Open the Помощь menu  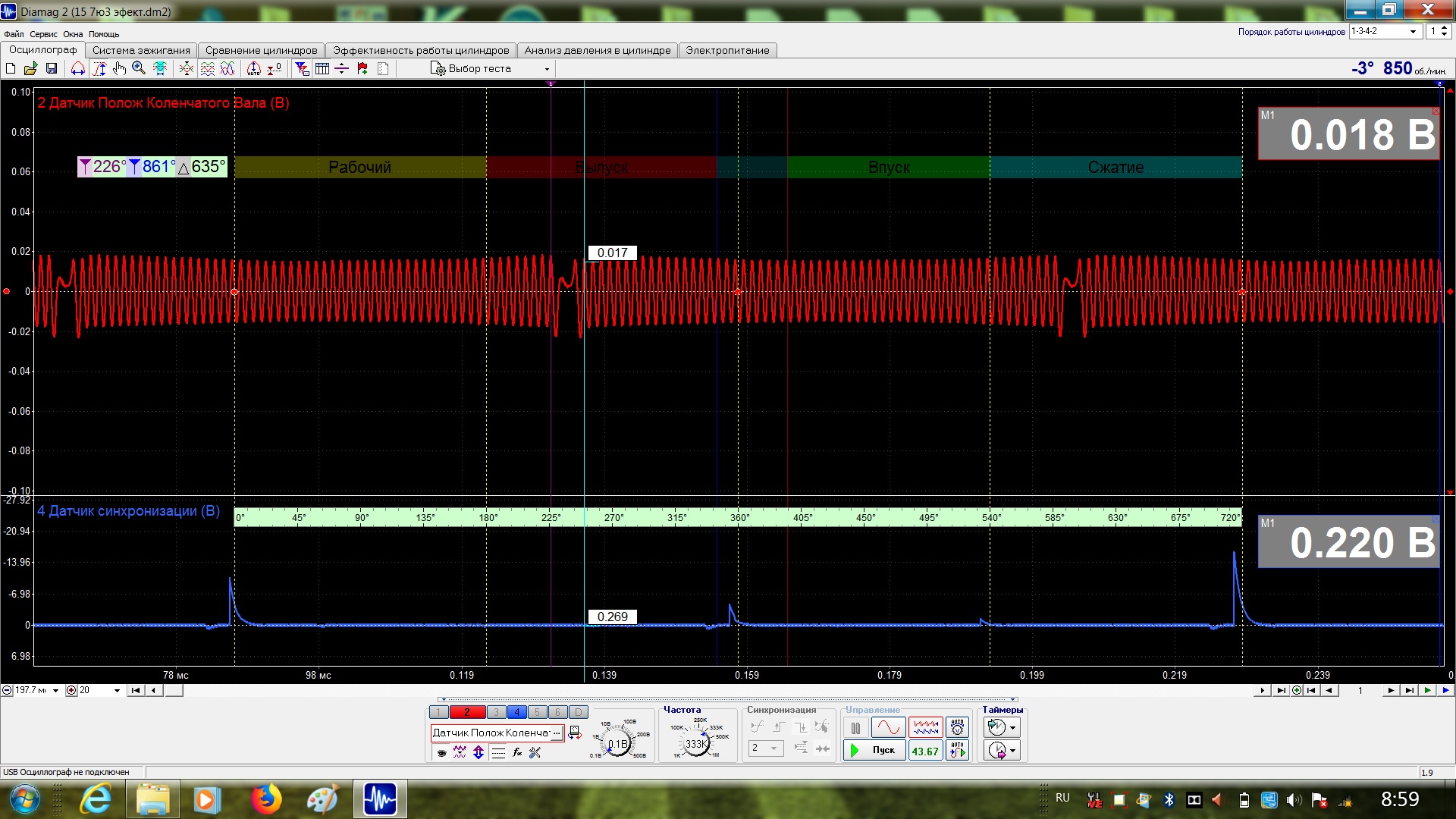(104, 34)
